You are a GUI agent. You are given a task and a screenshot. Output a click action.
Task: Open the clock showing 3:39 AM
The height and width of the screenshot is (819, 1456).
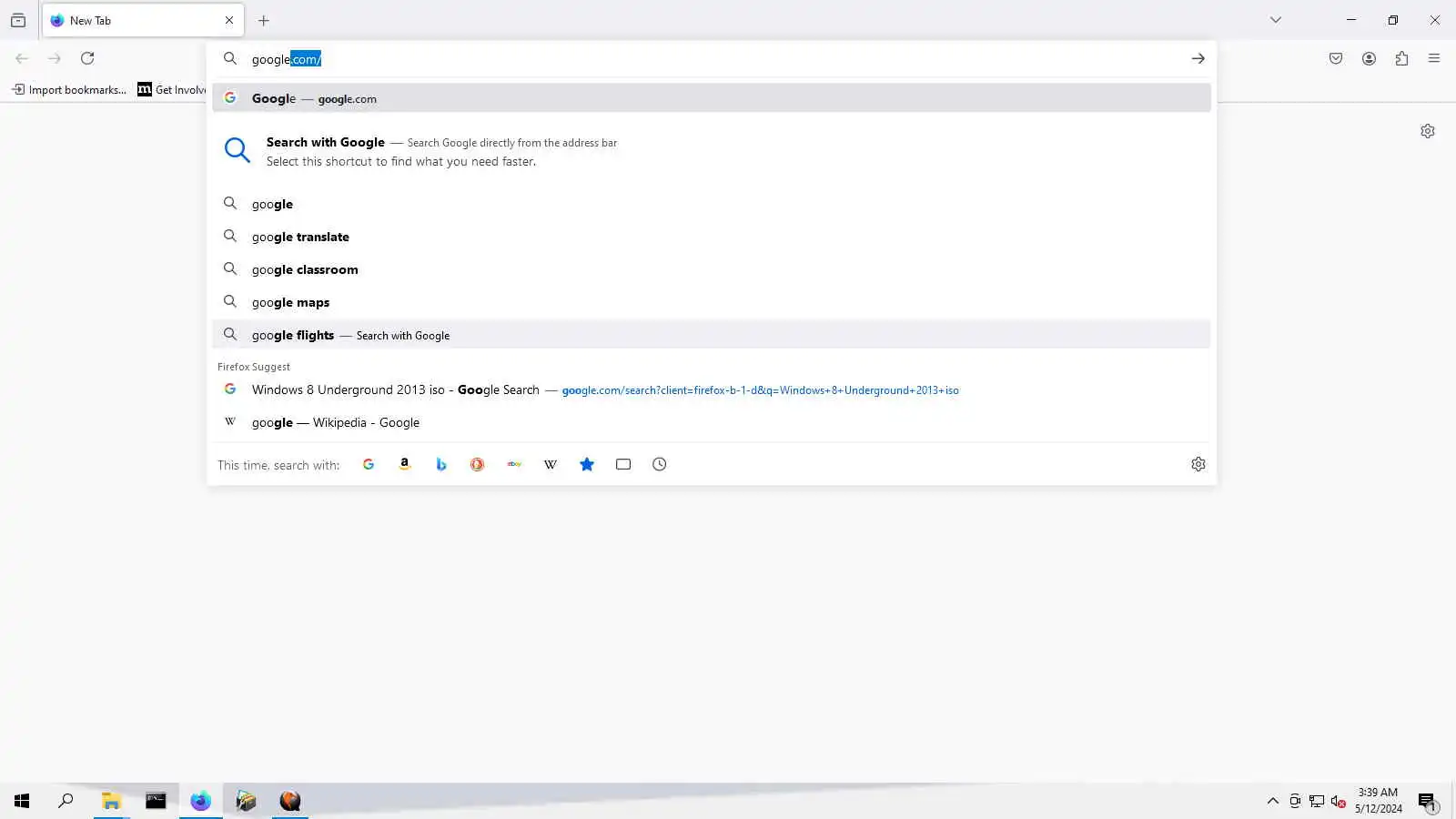click(1378, 800)
